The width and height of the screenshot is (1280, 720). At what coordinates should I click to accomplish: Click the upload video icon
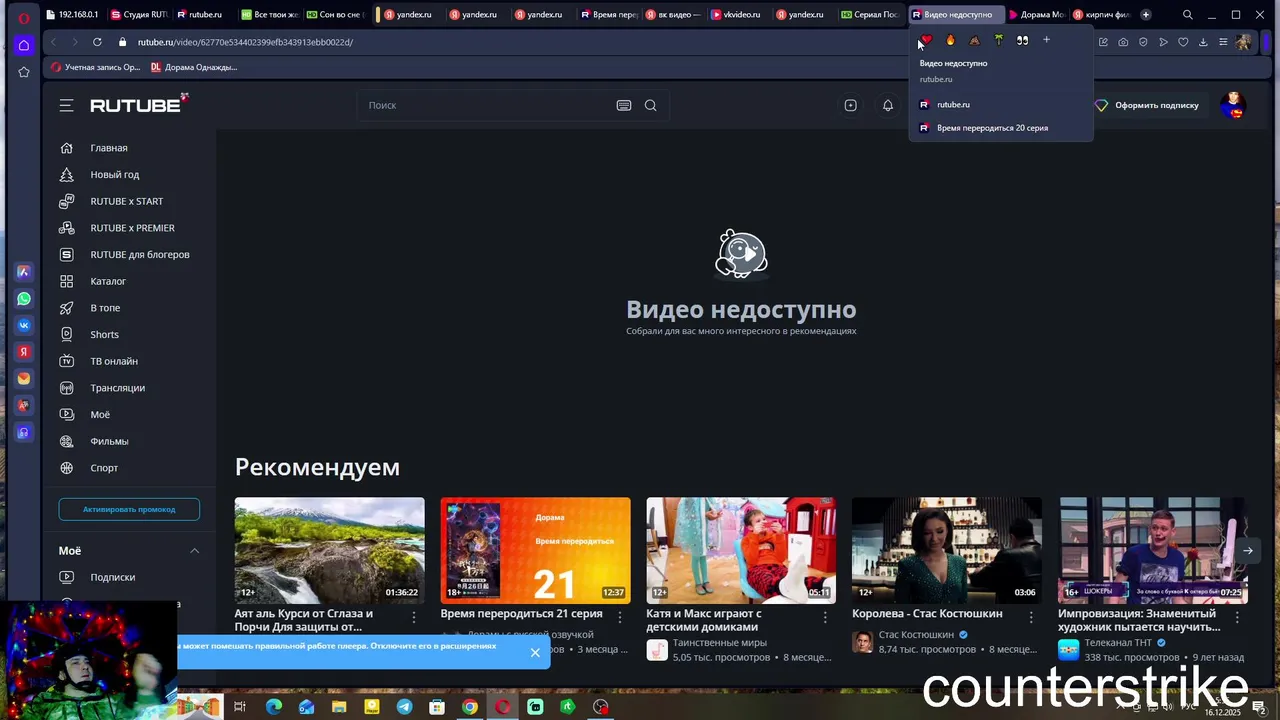(850, 105)
